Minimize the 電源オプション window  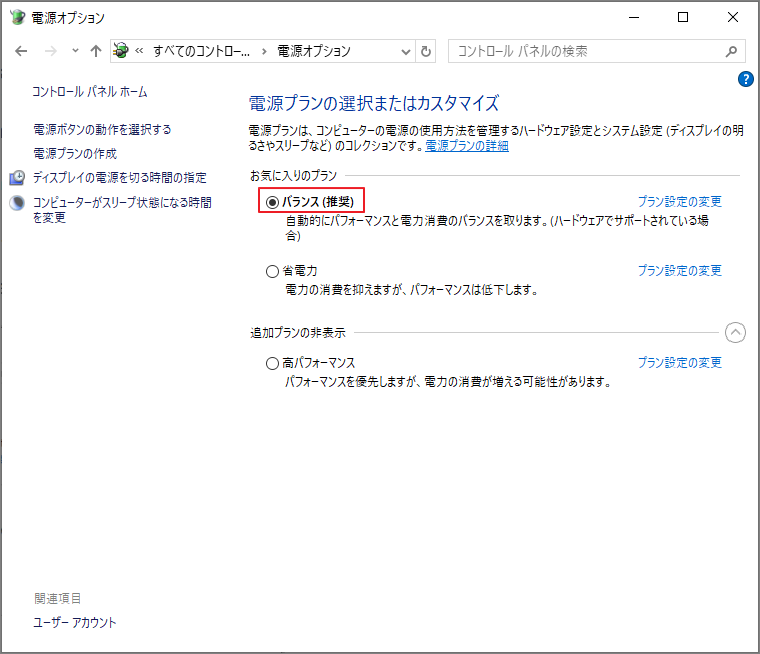pyautogui.click(x=634, y=17)
